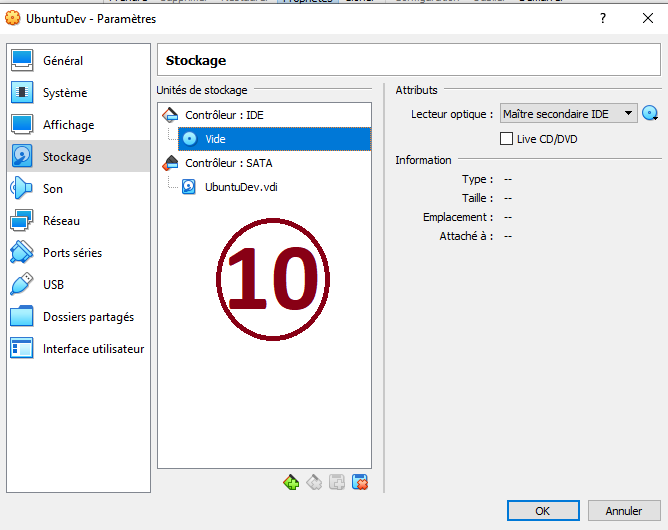The image size is (668, 530).
Task: Switch to the Système settings category
Action: [65, 93]
